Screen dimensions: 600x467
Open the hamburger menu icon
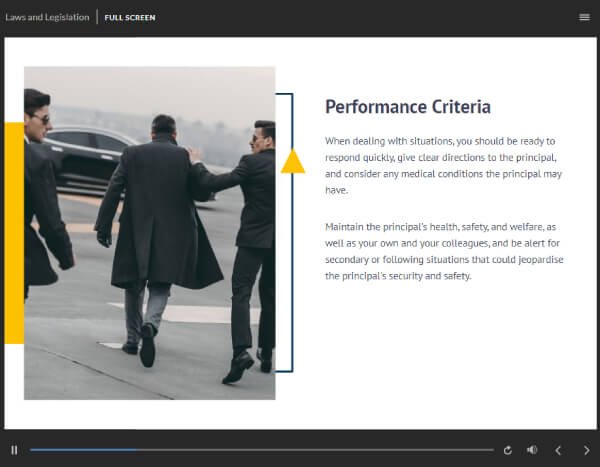pyautogui.click(x=584, y=17)
